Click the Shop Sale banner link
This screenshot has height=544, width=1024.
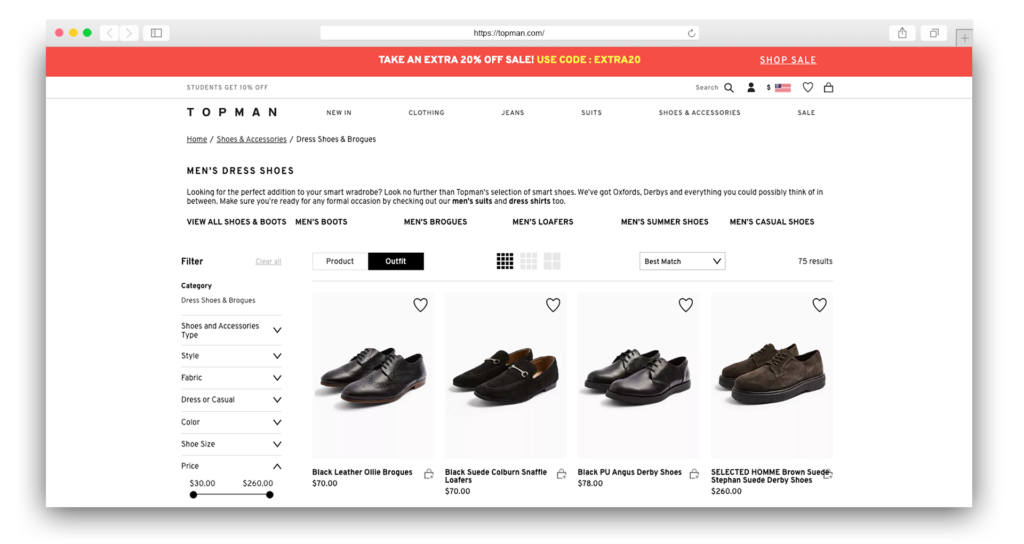[x=788, y=60]
